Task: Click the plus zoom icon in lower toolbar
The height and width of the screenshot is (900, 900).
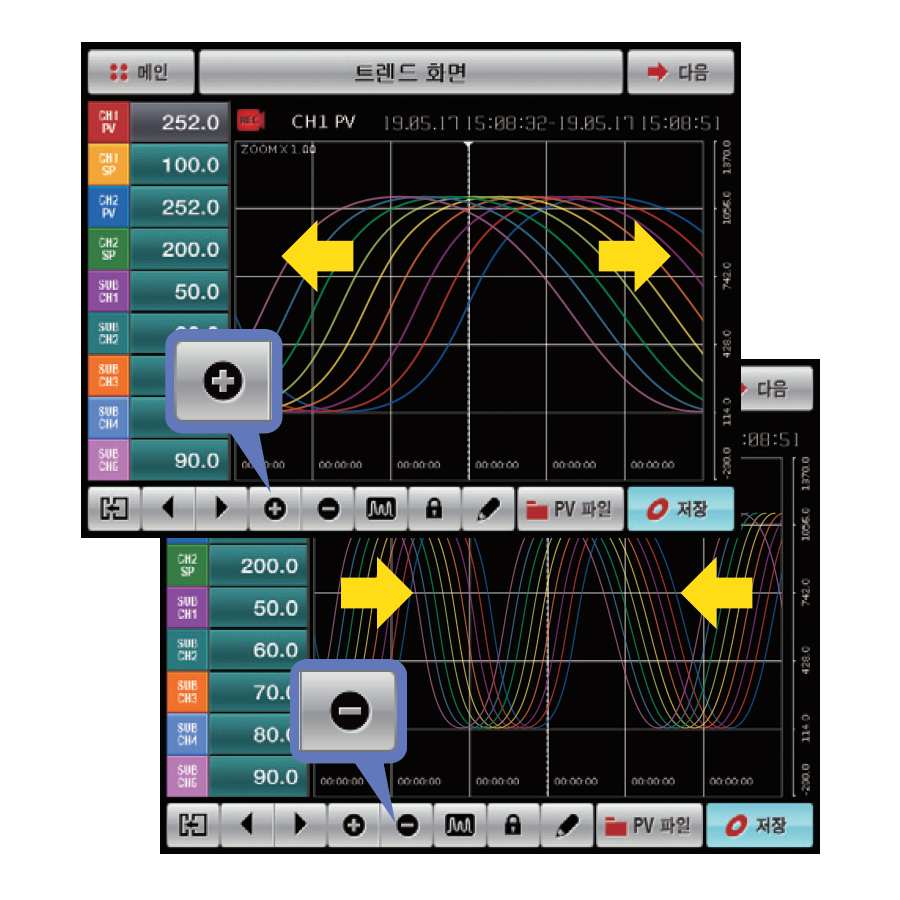Action: [x=354, y=825]
